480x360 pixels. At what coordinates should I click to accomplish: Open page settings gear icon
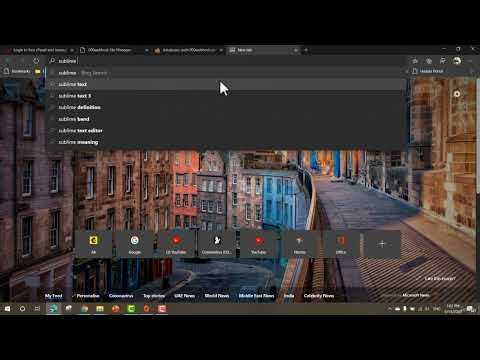(457, 94)
